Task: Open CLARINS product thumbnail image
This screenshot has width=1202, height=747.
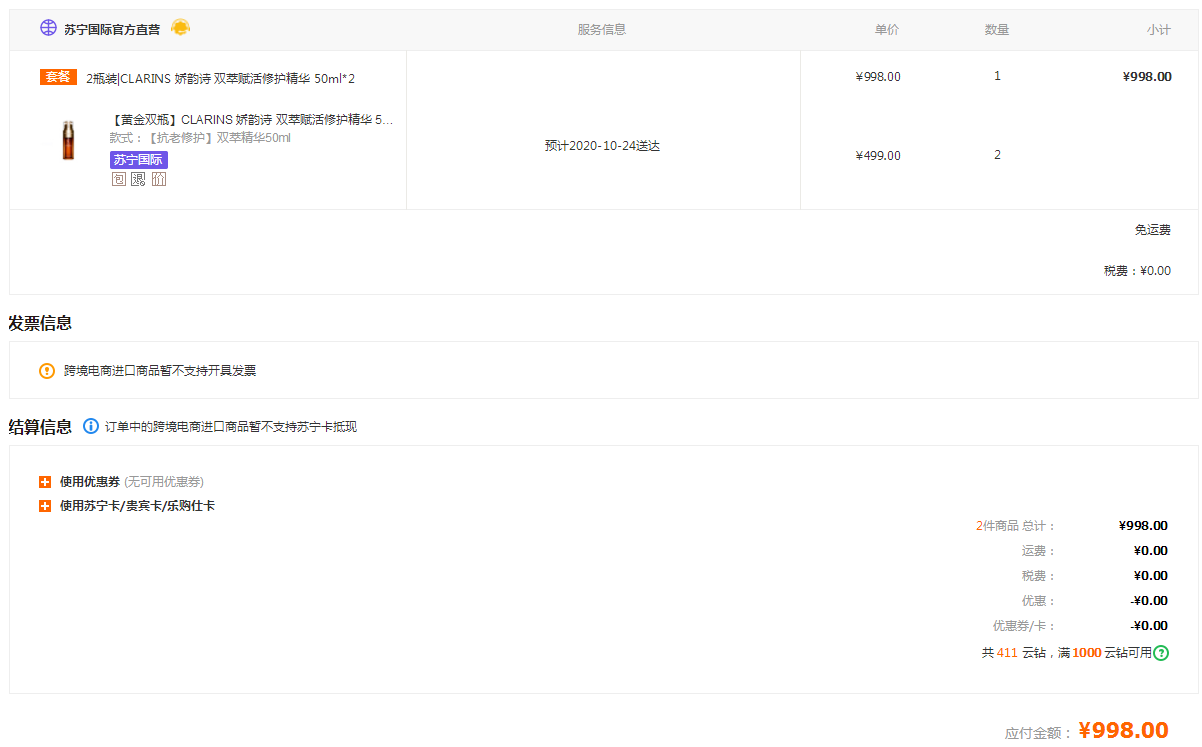Action: click(68, 141)
